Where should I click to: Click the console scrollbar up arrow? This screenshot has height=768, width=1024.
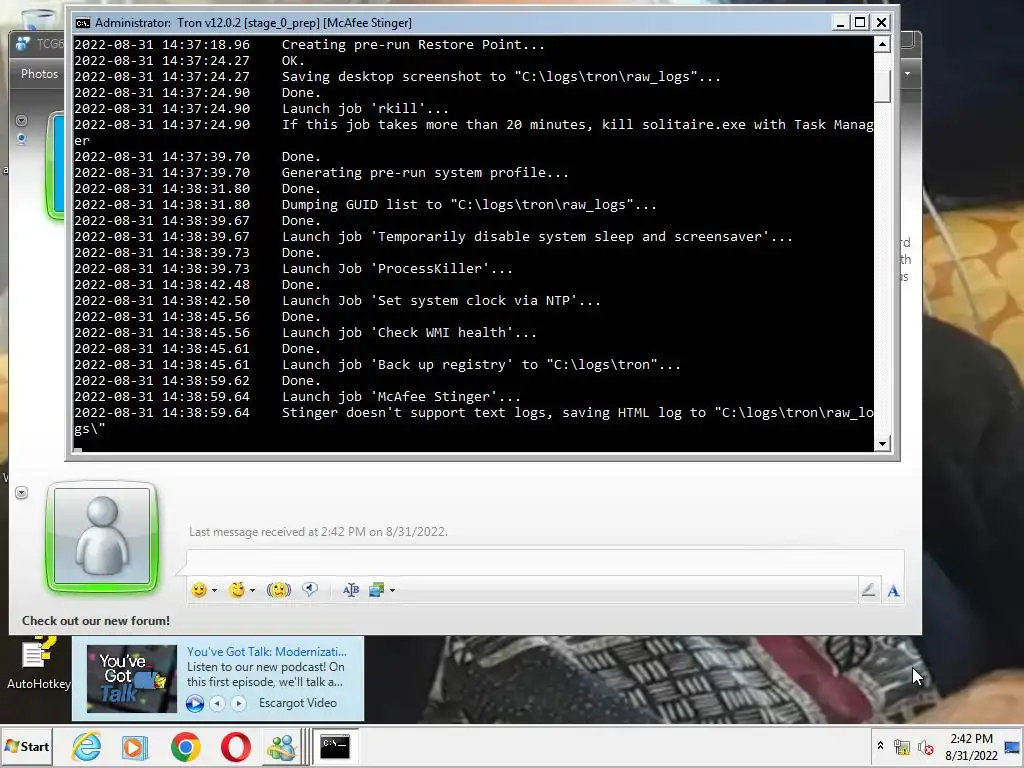[882, 44]
